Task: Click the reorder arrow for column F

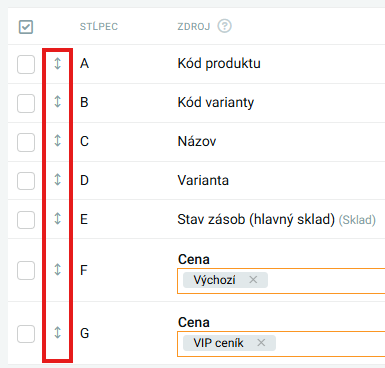Action: [58, 269]
